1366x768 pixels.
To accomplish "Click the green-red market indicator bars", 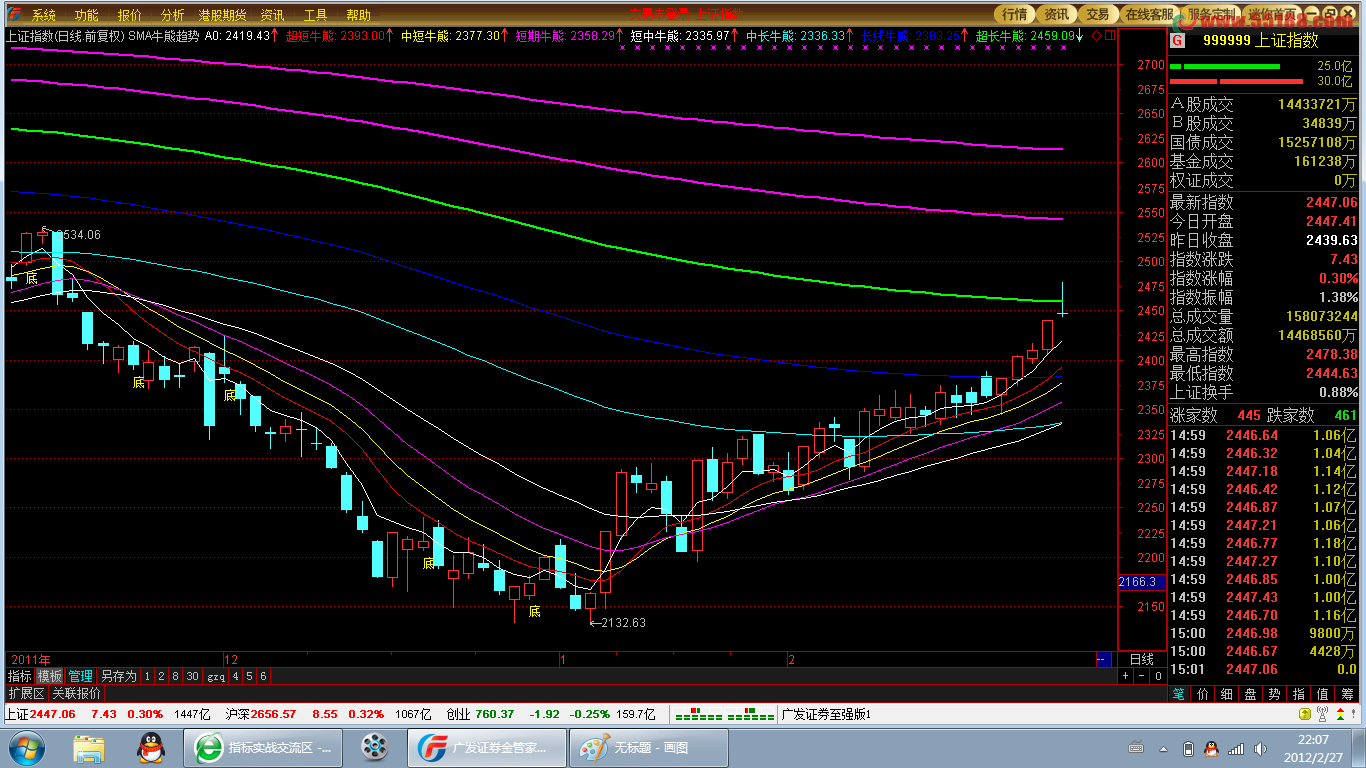I will [x=724, y=714].
